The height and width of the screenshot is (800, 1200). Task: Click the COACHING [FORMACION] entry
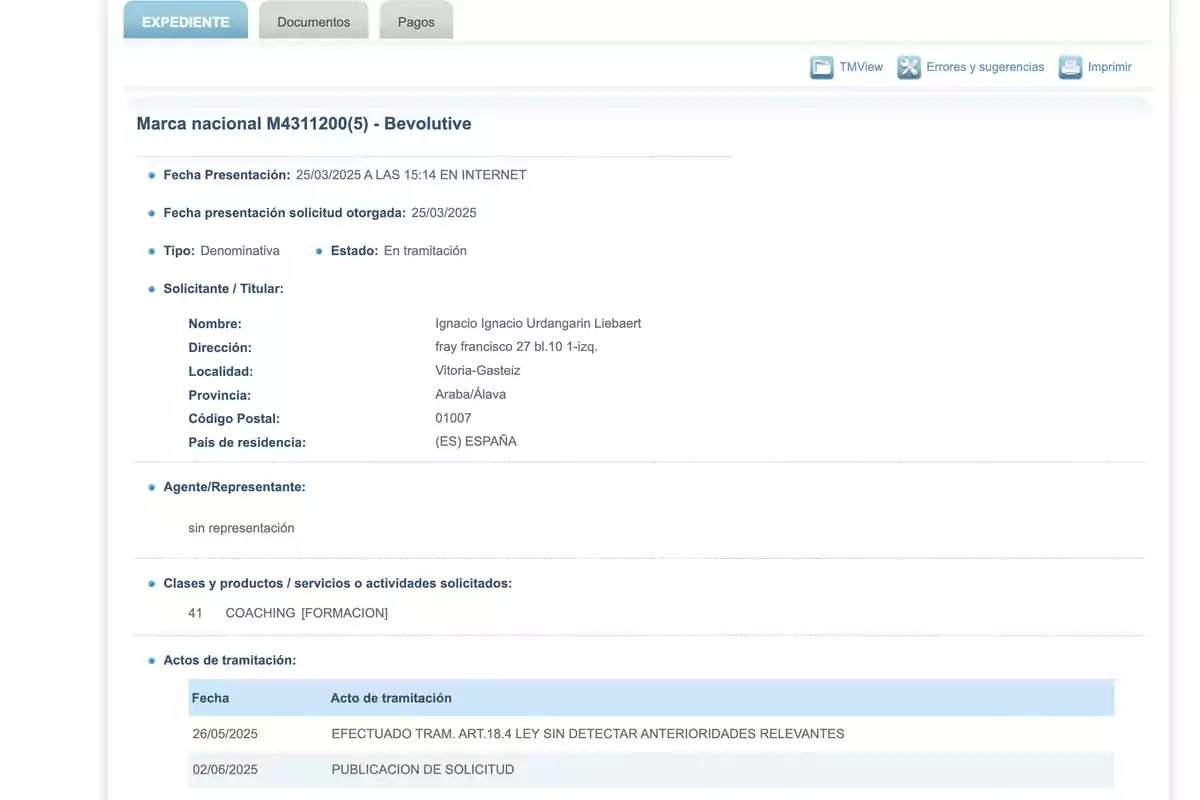(307, 613)
